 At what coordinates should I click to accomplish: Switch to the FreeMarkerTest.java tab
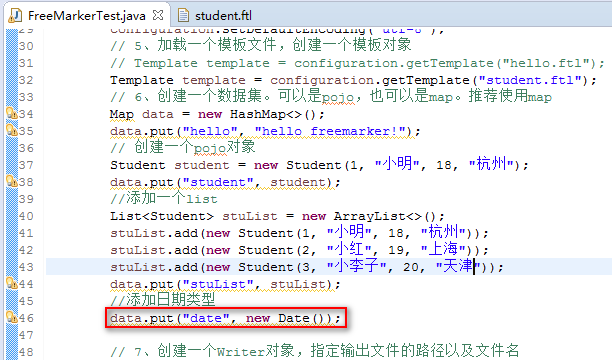click(87, 16)
